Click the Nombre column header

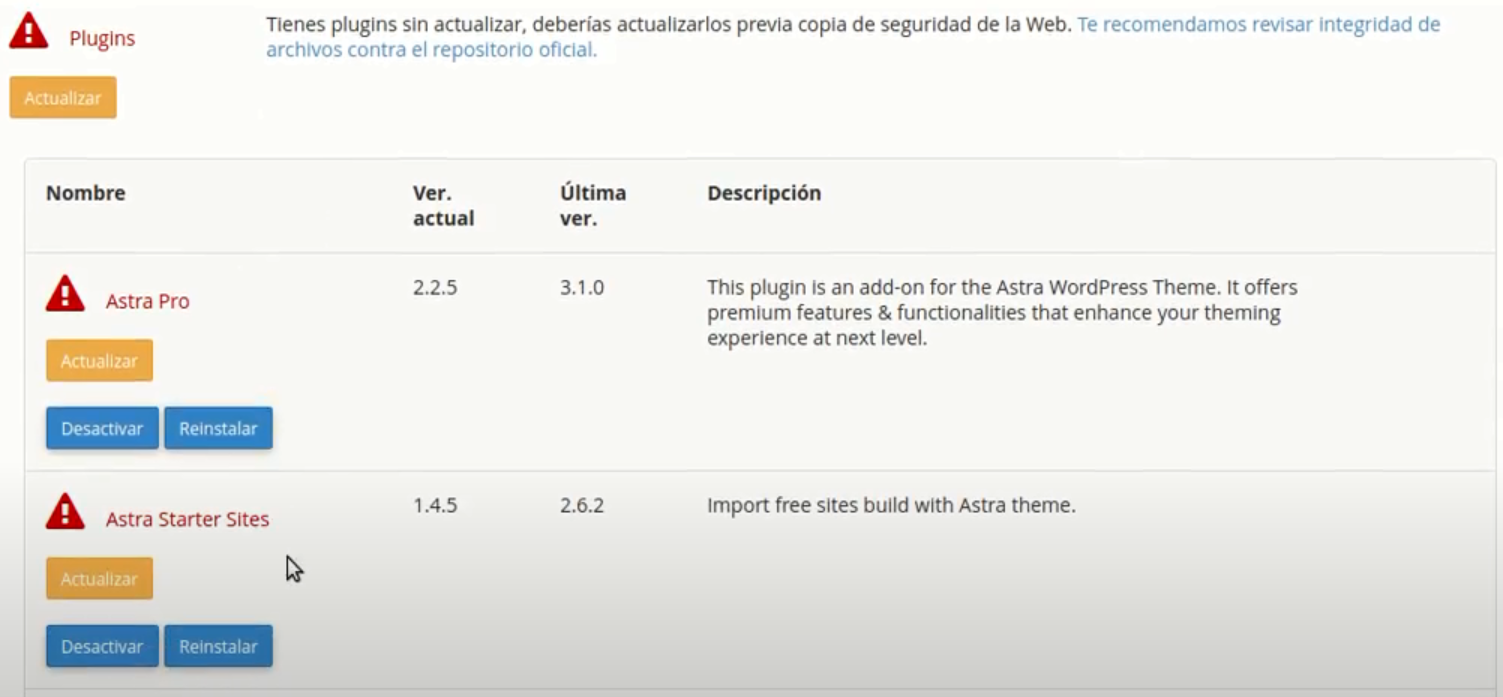[x=86, y=193]
